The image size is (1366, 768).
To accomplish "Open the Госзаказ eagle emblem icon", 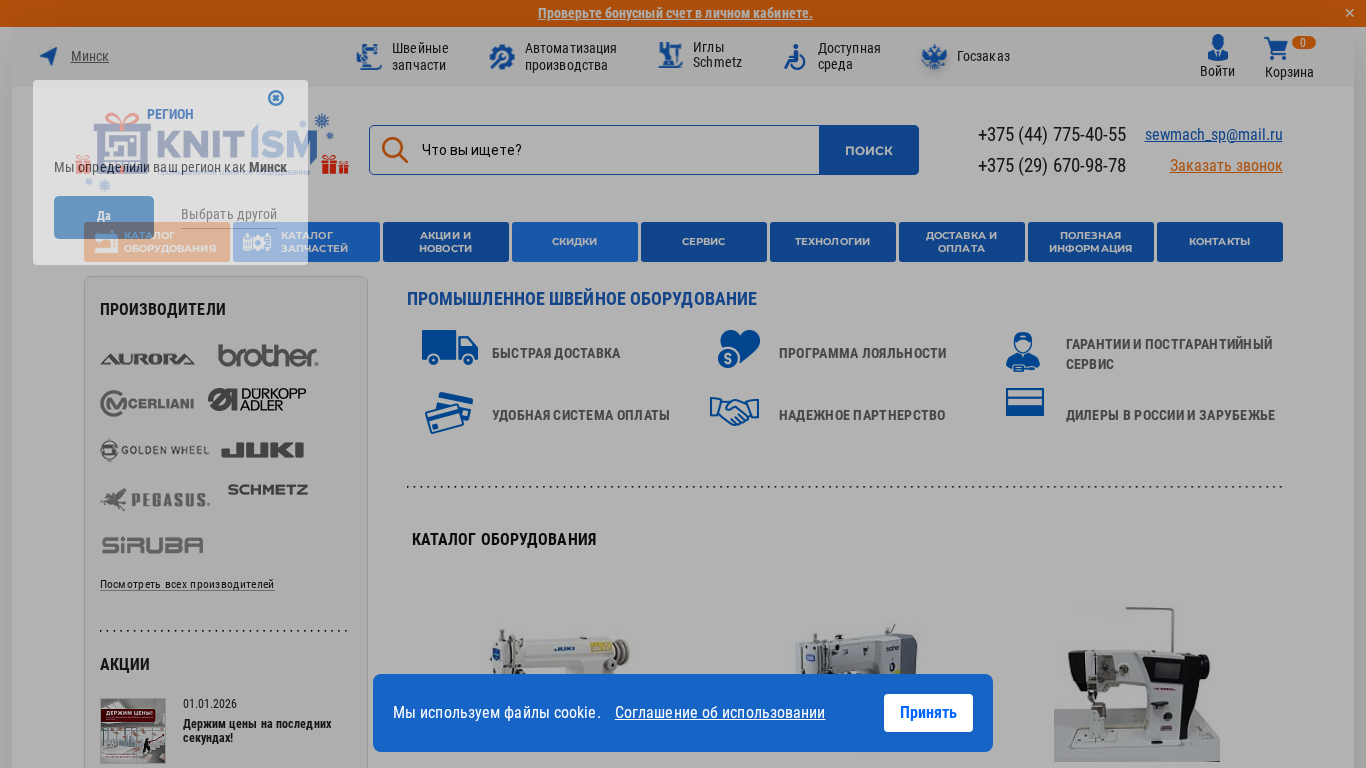I will click(x=934, y=56).
